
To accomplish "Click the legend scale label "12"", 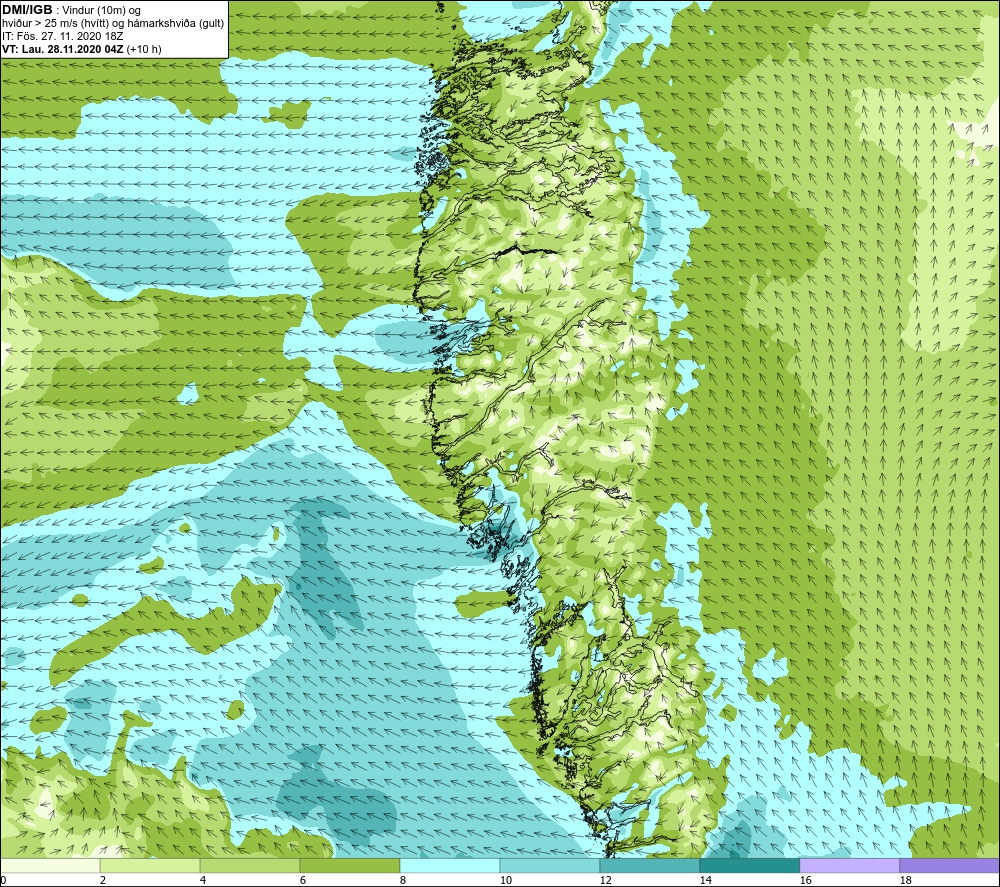I will [x=606, y=880].
